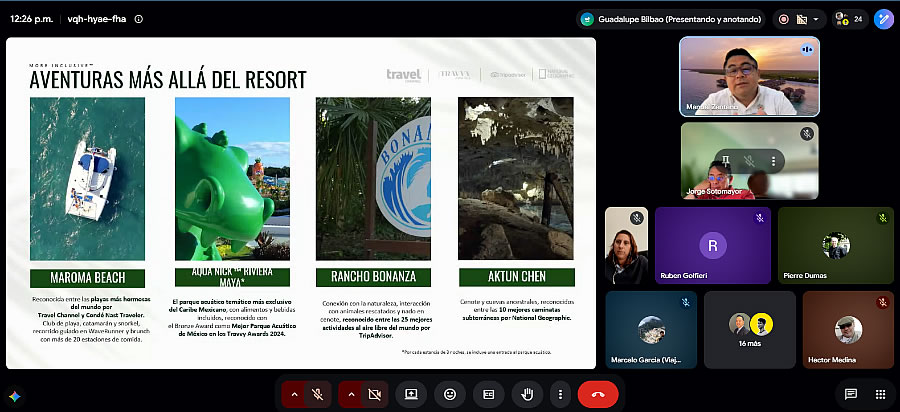900x412 pixels.
Task: Click muted mic icon on woman's video tile
Action: coord(636,218)
